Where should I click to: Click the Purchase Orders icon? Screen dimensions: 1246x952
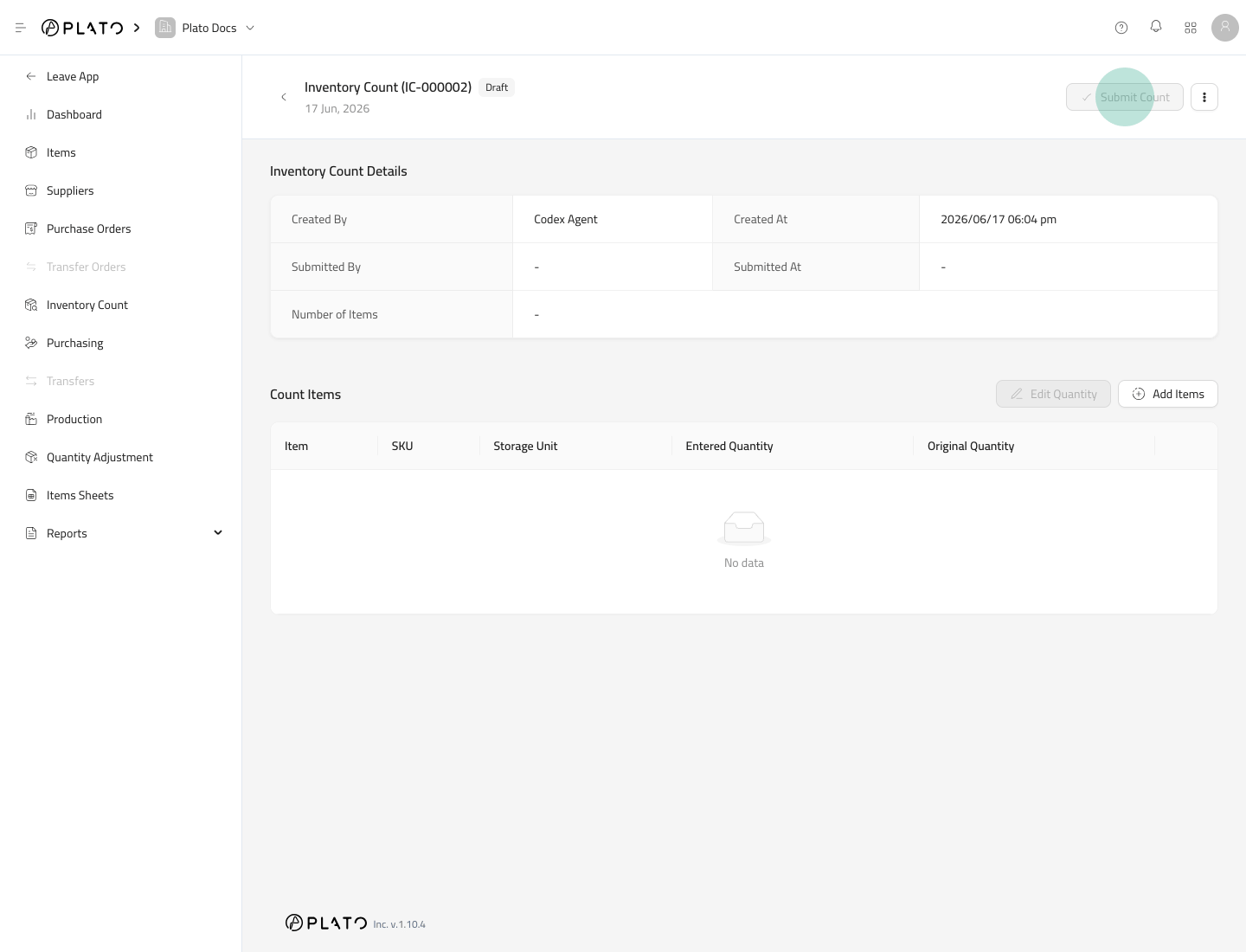coord(31,228)
